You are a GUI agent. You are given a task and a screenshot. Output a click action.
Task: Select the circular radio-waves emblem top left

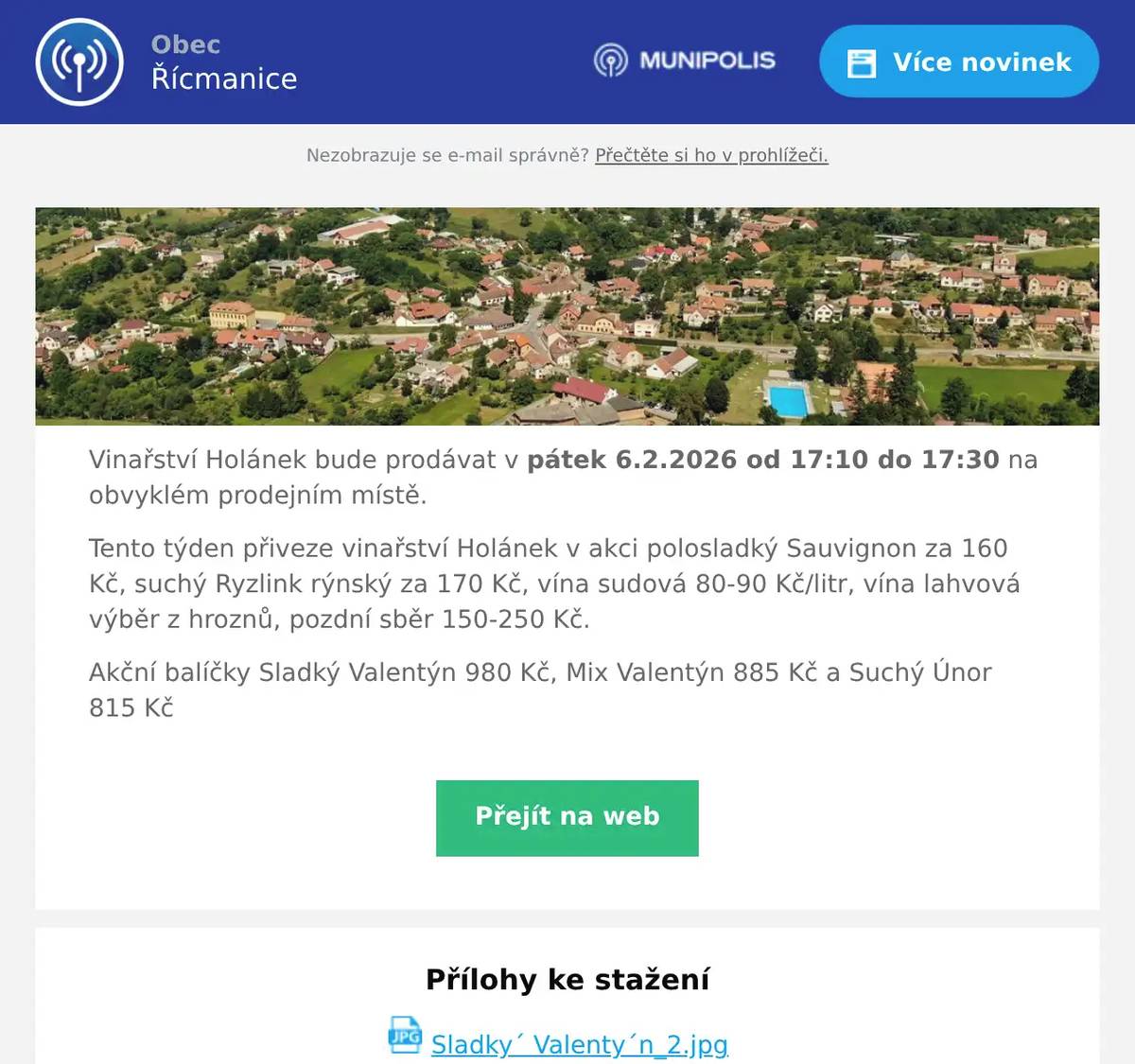(x=78, y=61)
